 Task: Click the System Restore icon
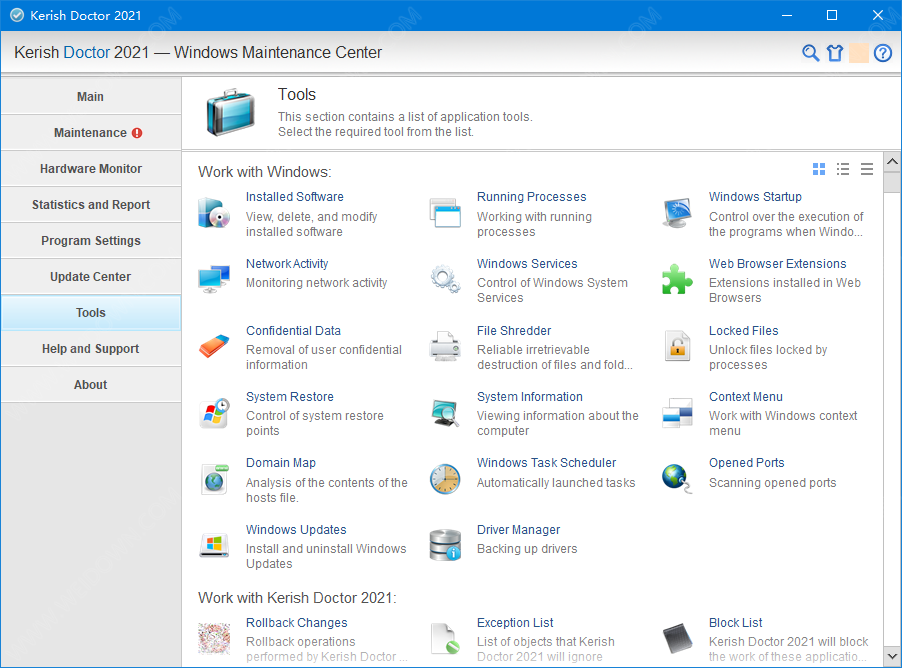[x=214, y=413]
